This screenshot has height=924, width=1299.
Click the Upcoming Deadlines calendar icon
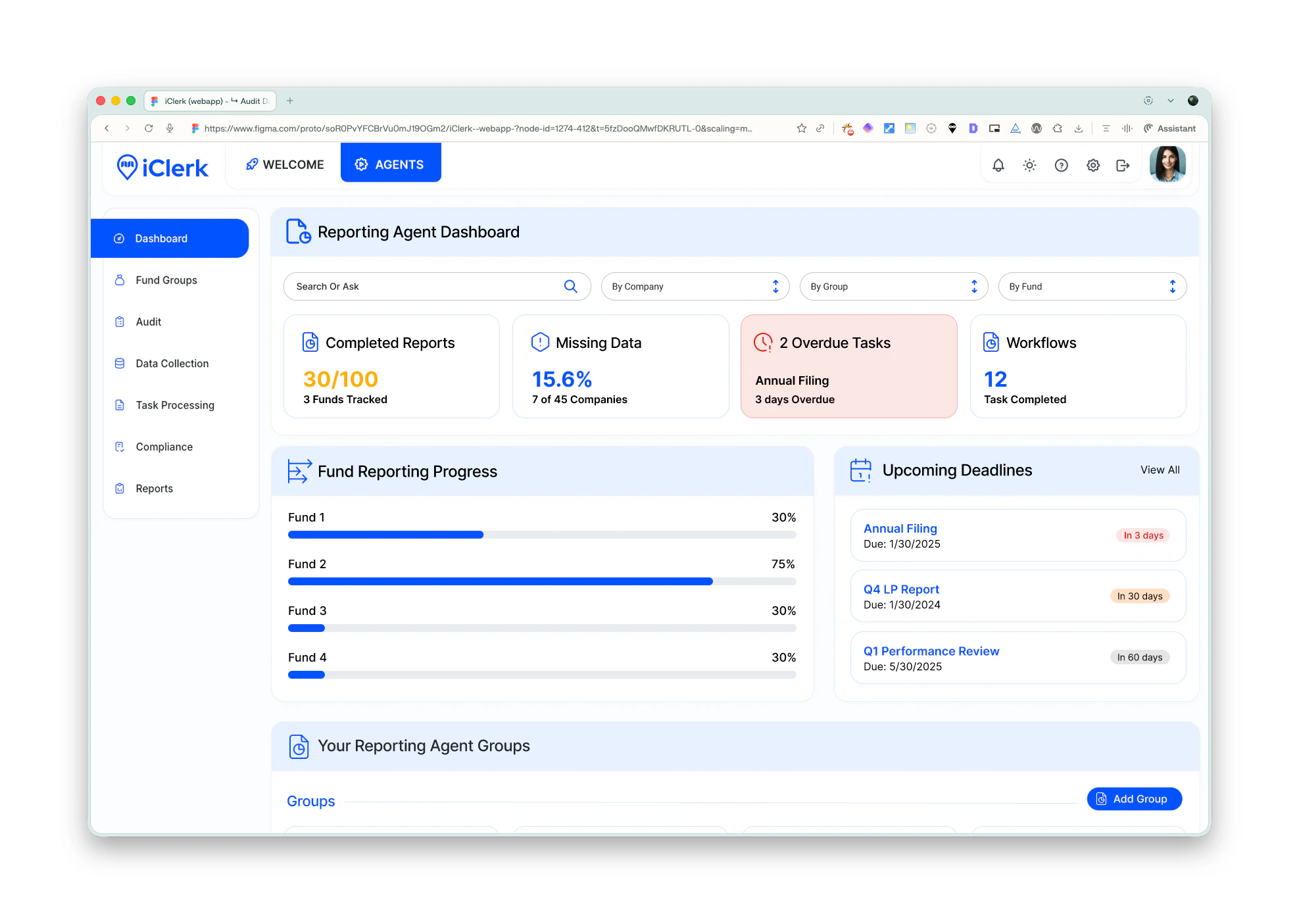[860, 470]
